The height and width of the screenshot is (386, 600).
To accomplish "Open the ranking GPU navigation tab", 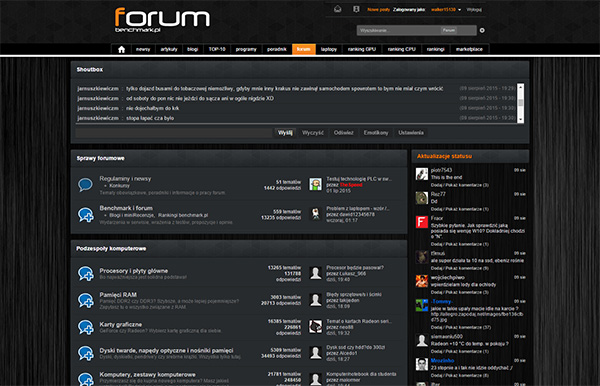I will pos(362,49).
